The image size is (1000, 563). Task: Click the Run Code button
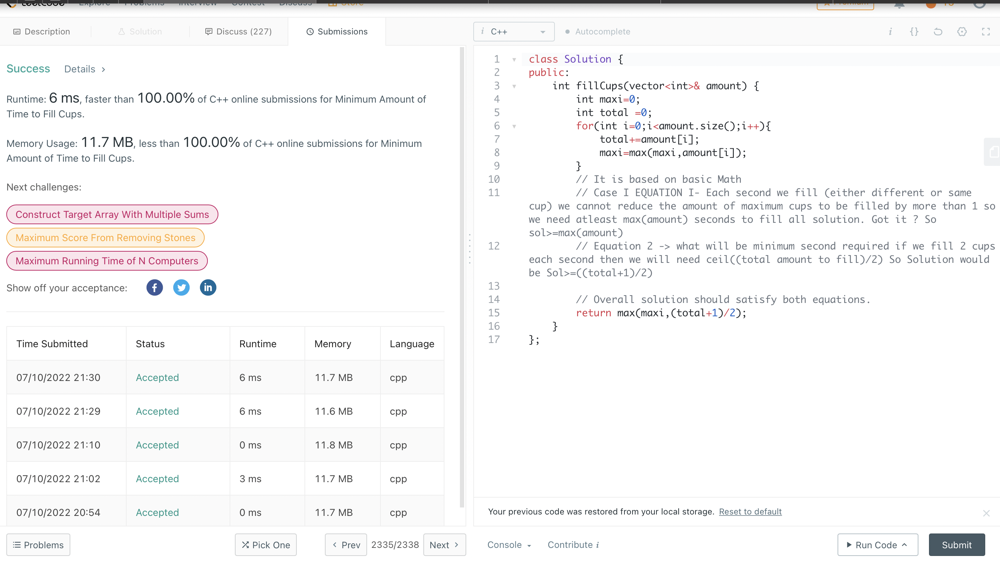(877, 545)
